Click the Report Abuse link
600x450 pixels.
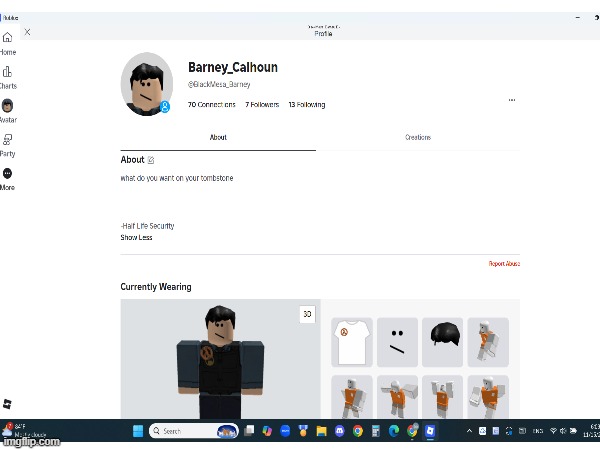coord(504,264)
